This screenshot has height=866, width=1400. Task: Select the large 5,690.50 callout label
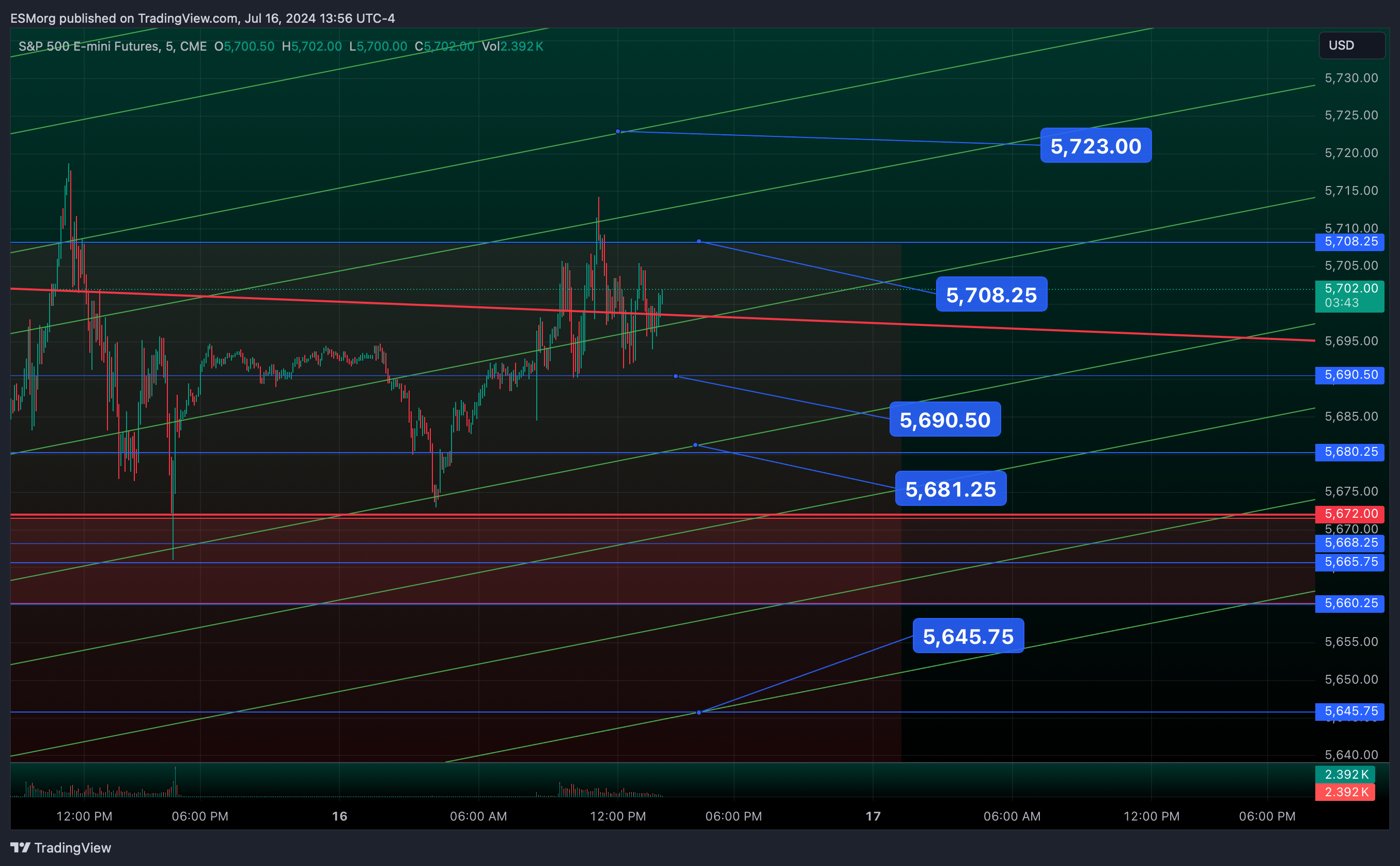[x=945, y=419]
